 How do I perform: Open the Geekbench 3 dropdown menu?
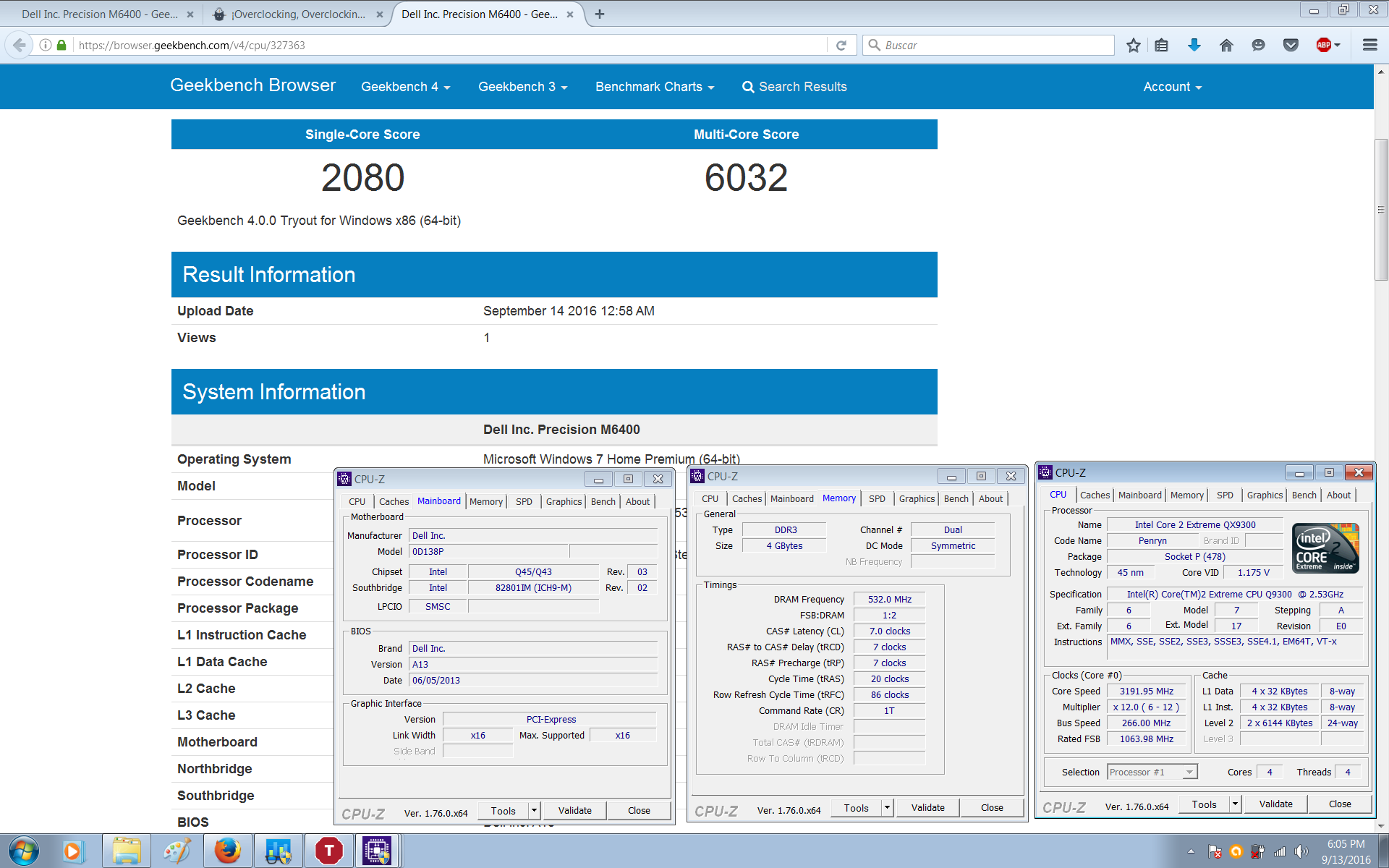522,87
